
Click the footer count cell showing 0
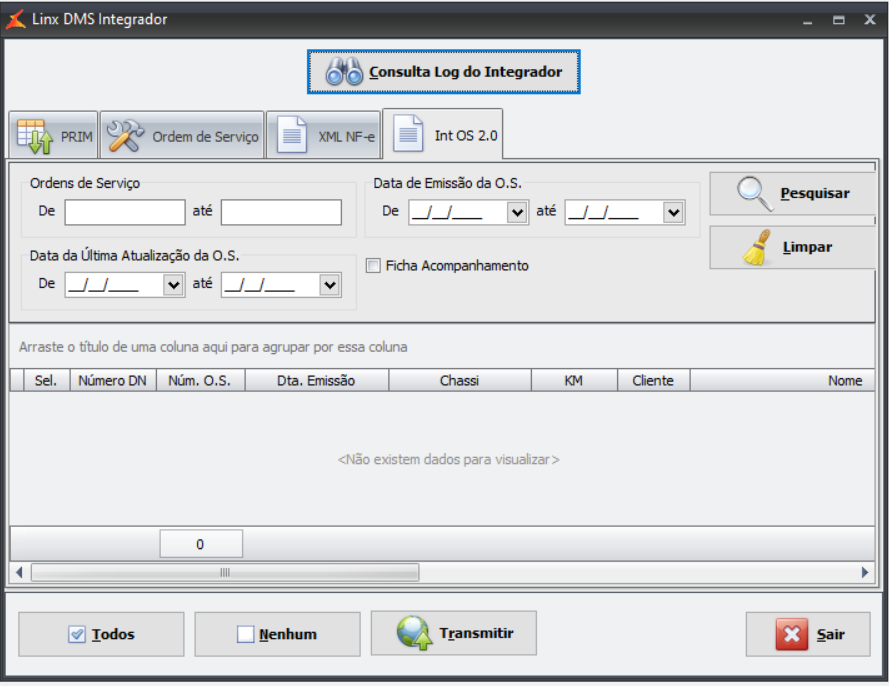(x=201, y=544)
